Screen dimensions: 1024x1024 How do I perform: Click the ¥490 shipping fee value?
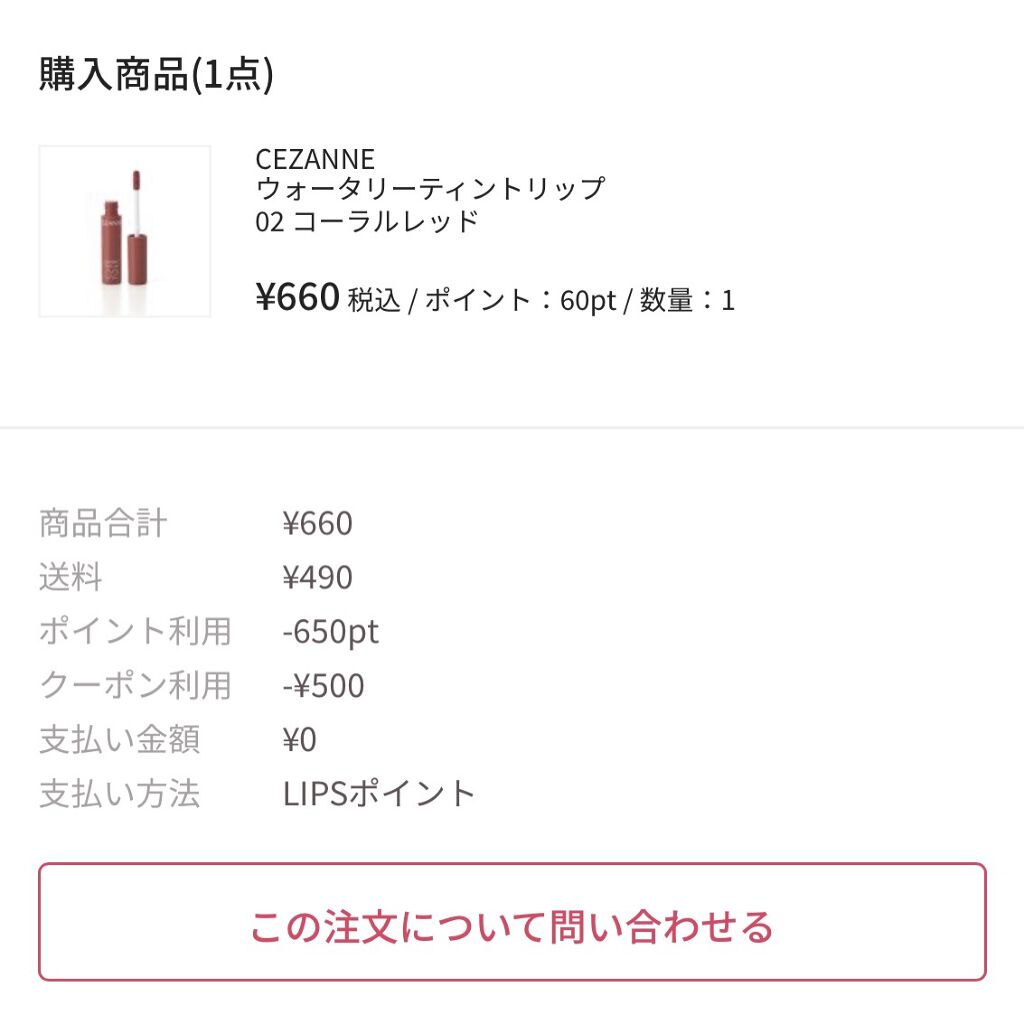coord(317,577)
